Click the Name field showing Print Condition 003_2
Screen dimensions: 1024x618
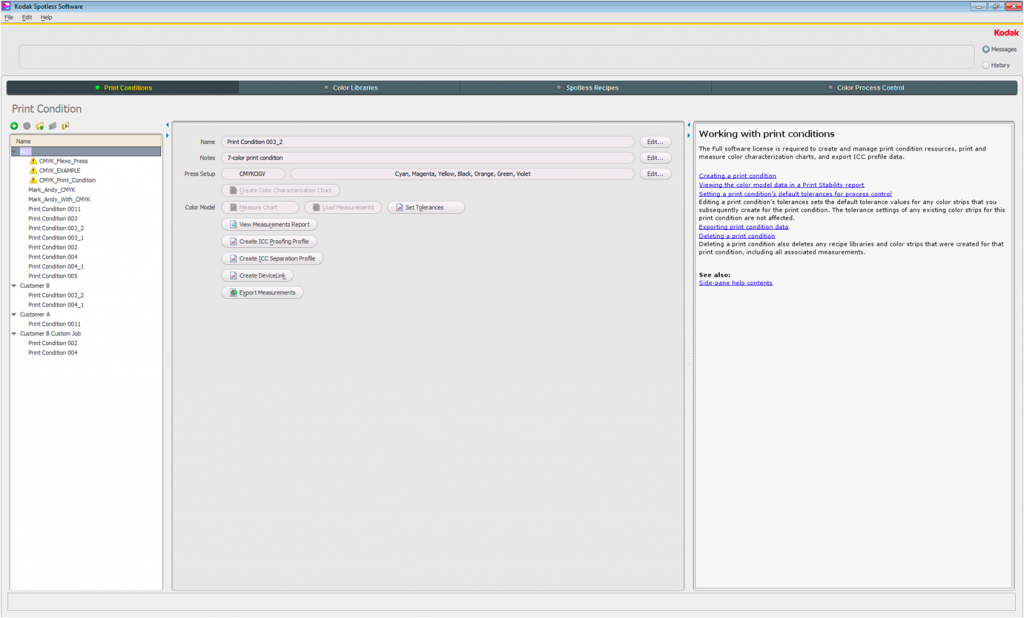coord(428,142)
